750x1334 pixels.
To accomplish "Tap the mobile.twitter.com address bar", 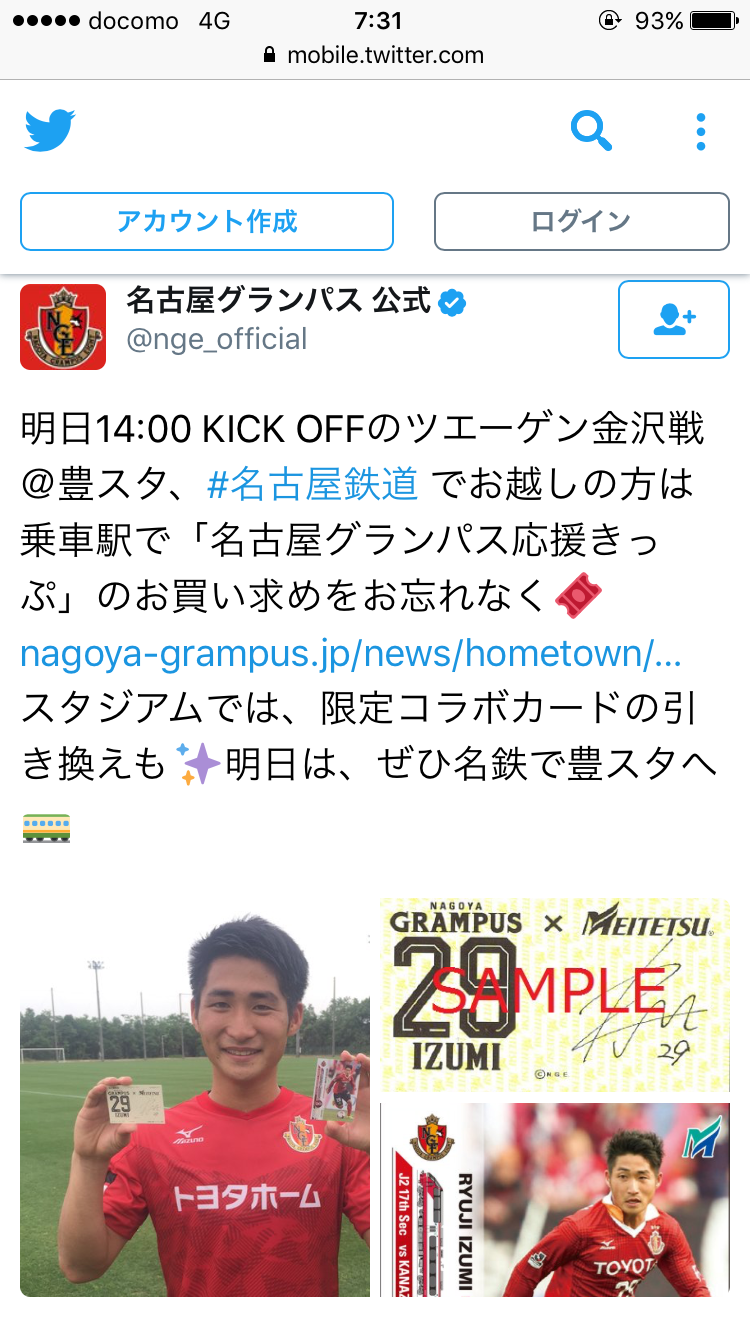I will tap(375, 55).
